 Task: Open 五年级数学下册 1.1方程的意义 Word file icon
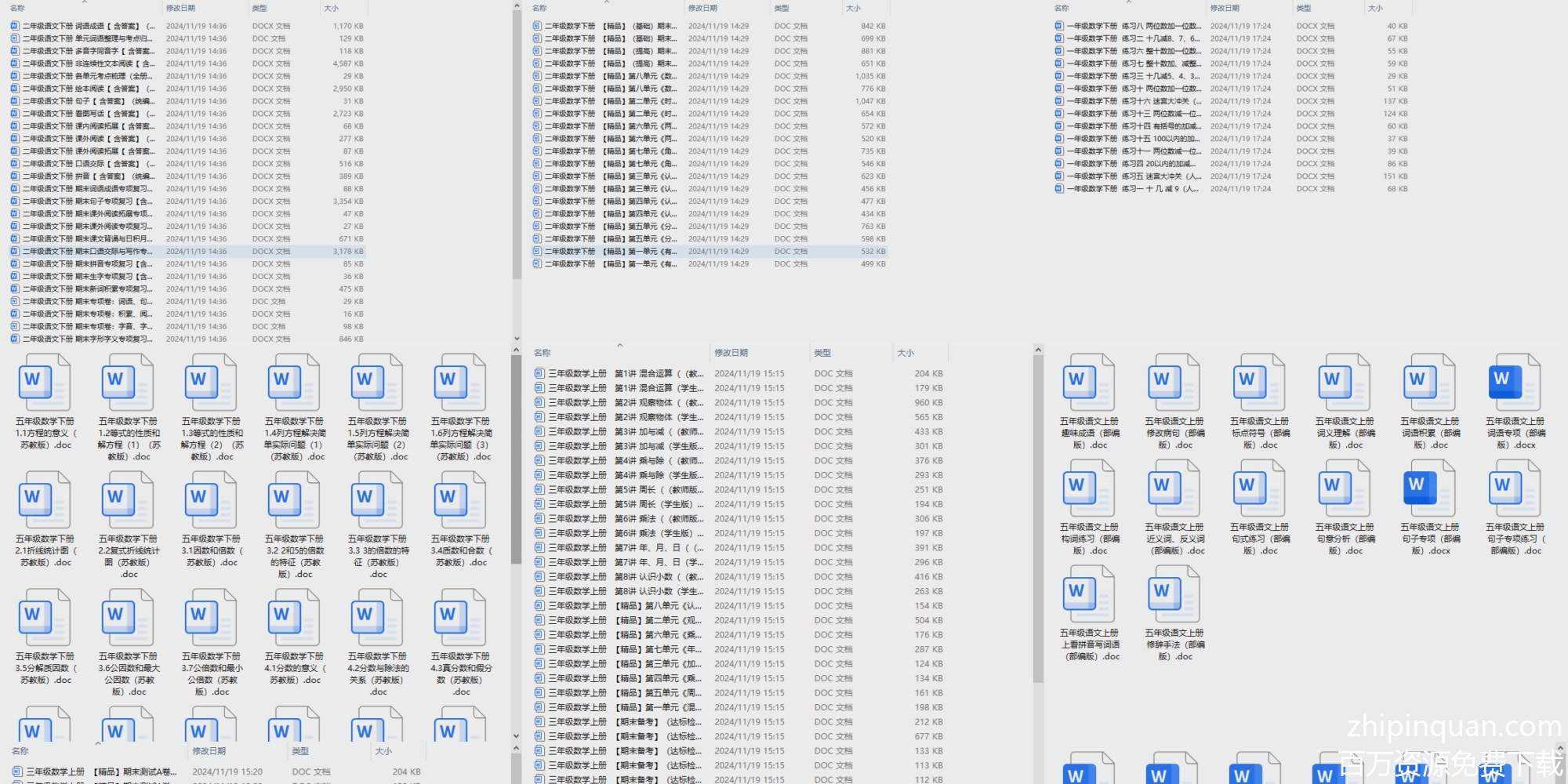44,382
